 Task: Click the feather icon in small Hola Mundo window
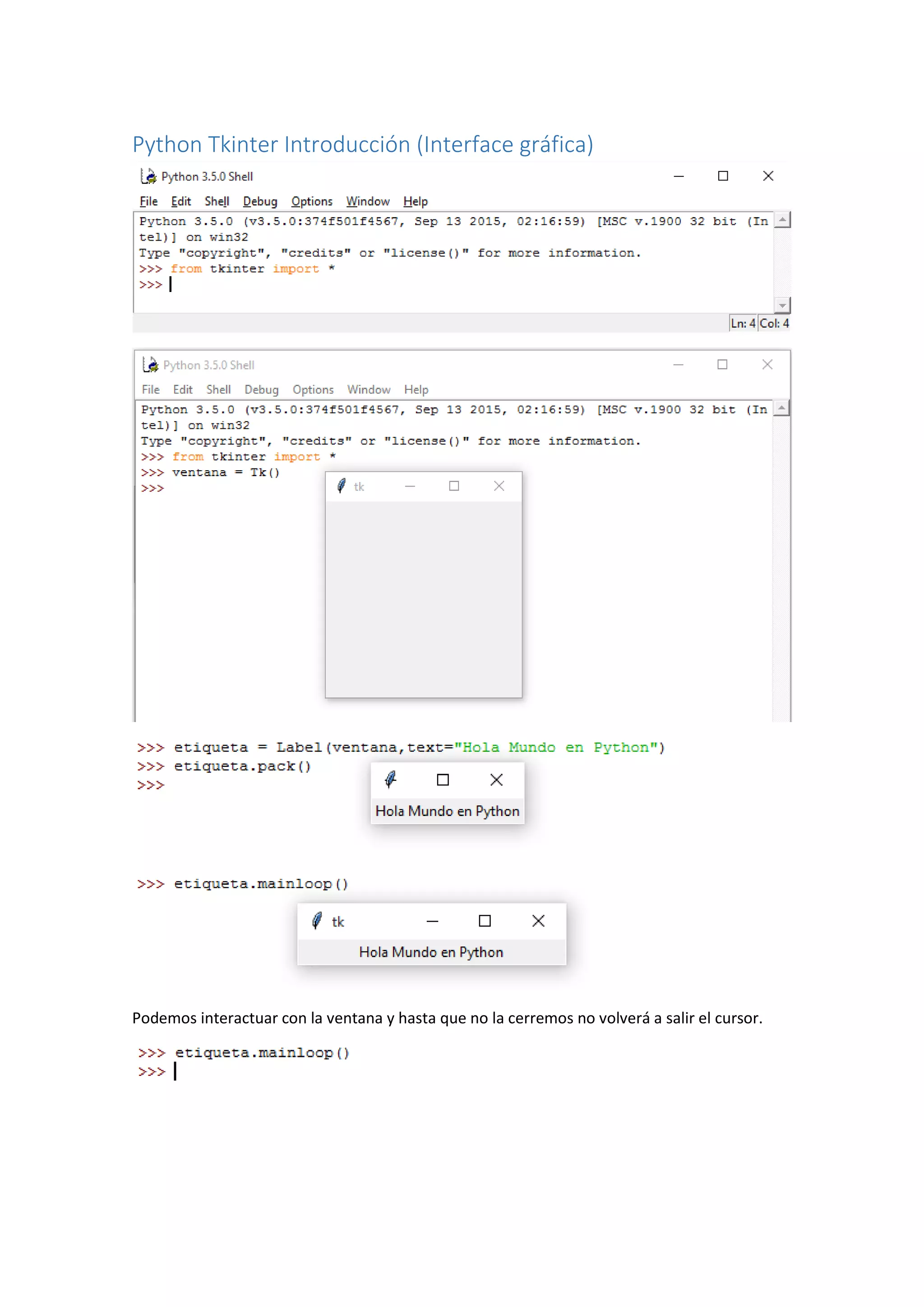tap(390, 779)
